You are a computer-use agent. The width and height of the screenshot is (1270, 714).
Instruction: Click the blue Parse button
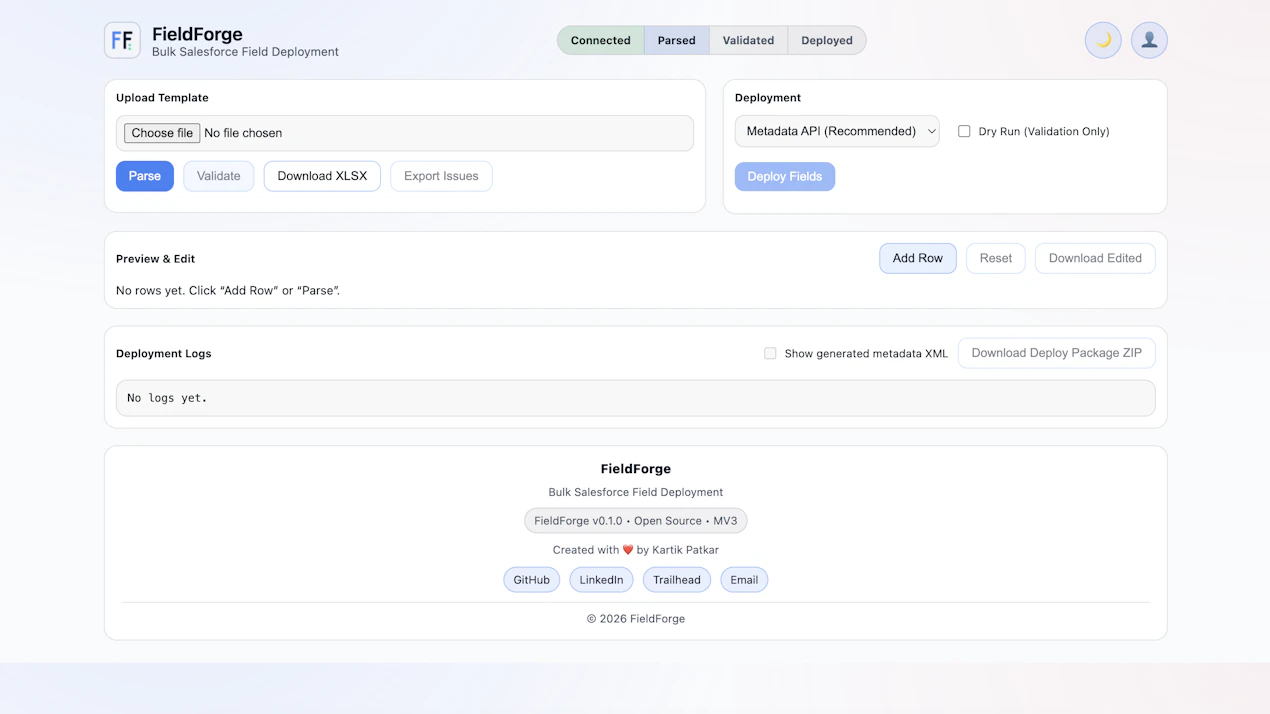(145, 176)
